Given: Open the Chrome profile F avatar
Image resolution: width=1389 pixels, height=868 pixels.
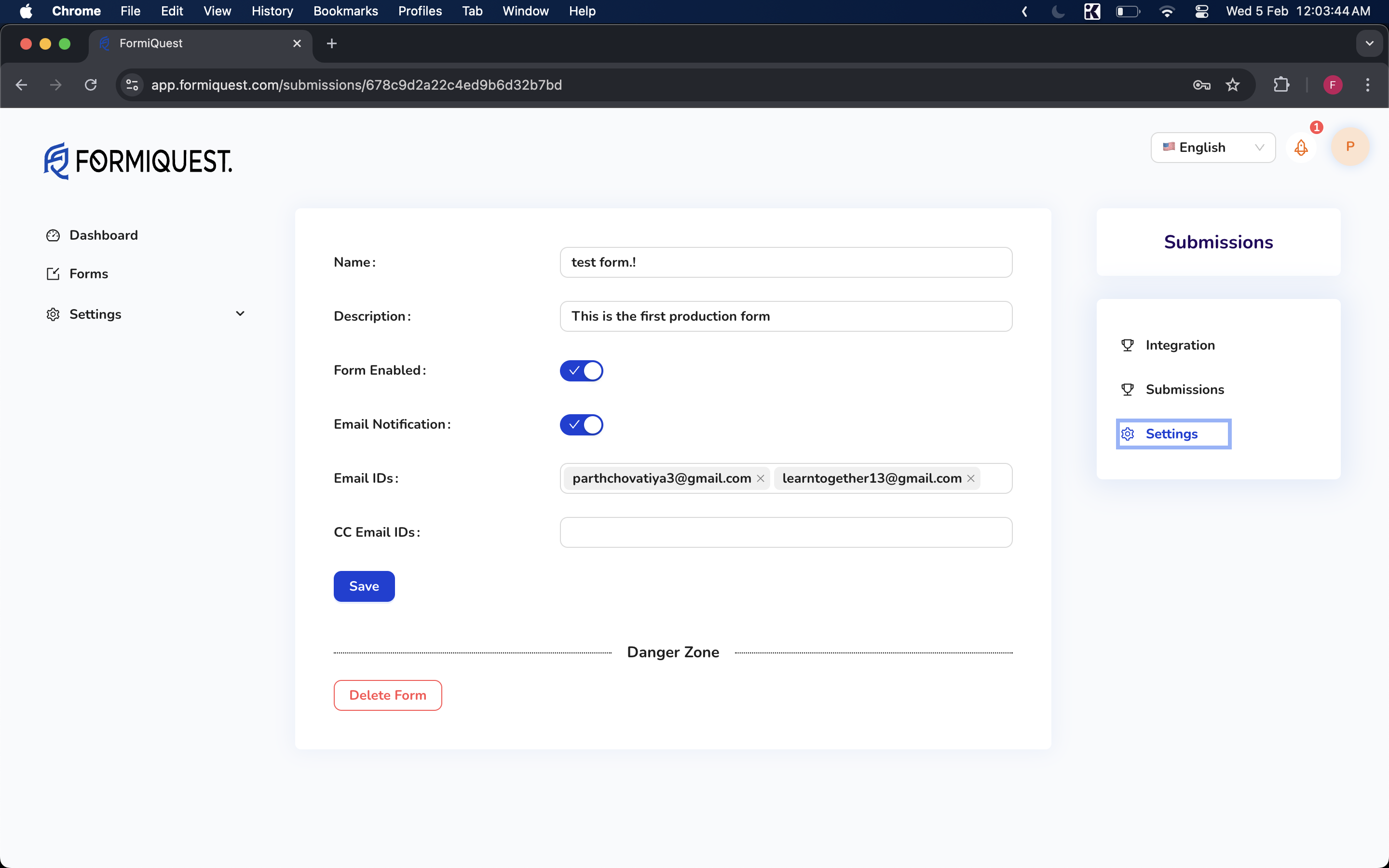Looking at the screenshot, I should 1333,85.
